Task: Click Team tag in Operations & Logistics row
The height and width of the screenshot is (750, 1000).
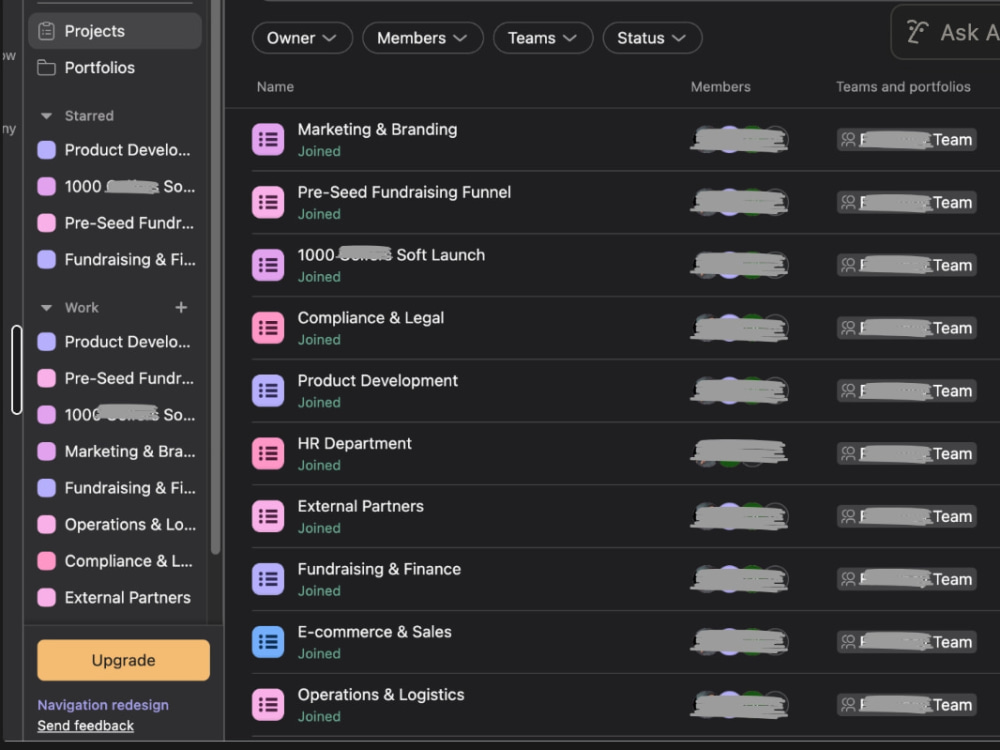Action: 906,705
